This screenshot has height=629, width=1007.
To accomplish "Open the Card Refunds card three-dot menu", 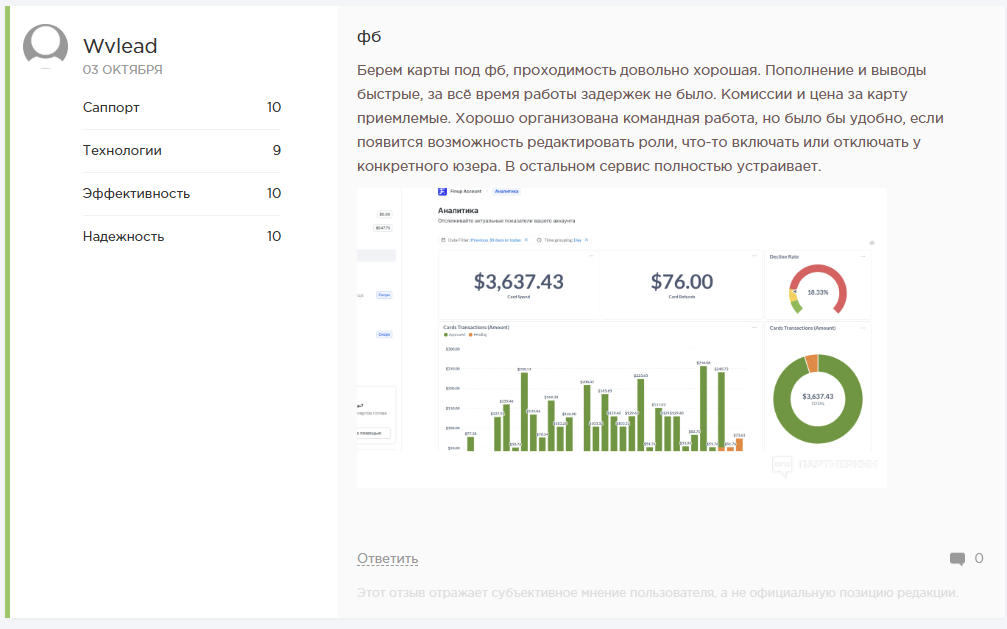I will click(753, 257).
